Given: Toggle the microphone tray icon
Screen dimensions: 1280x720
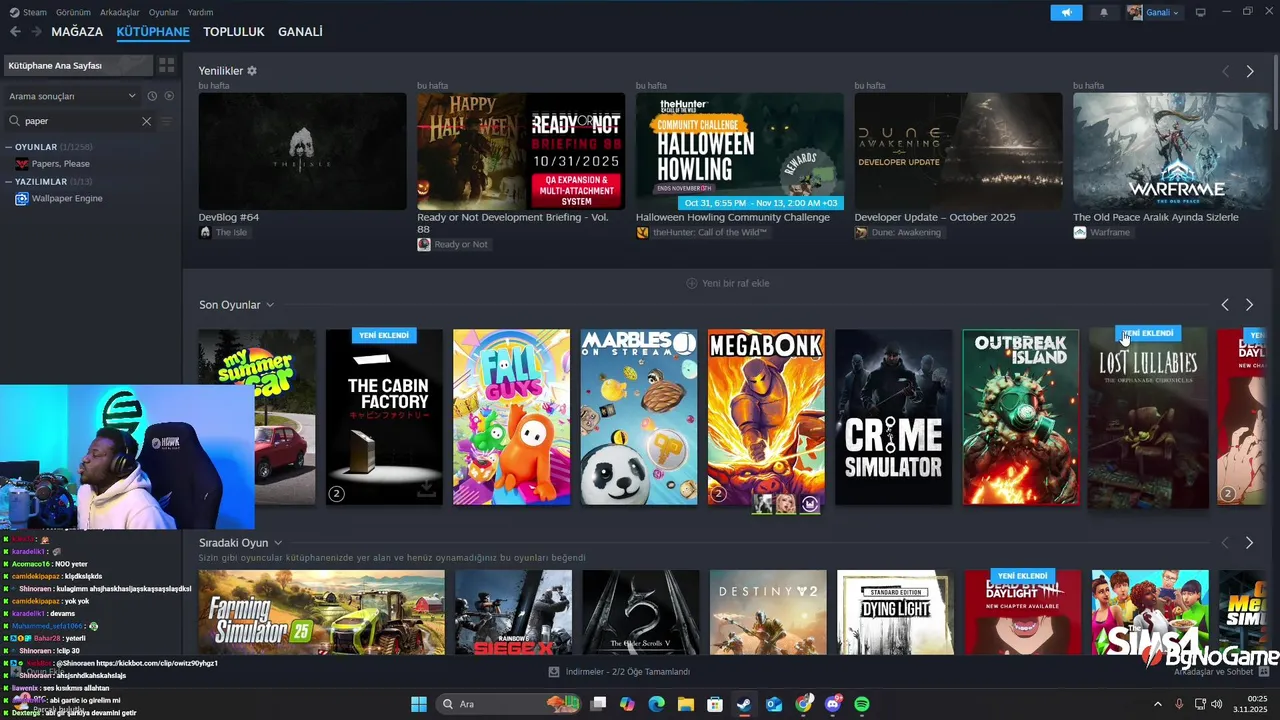Looking at the screenshot, I should [x=1179, y=704].
